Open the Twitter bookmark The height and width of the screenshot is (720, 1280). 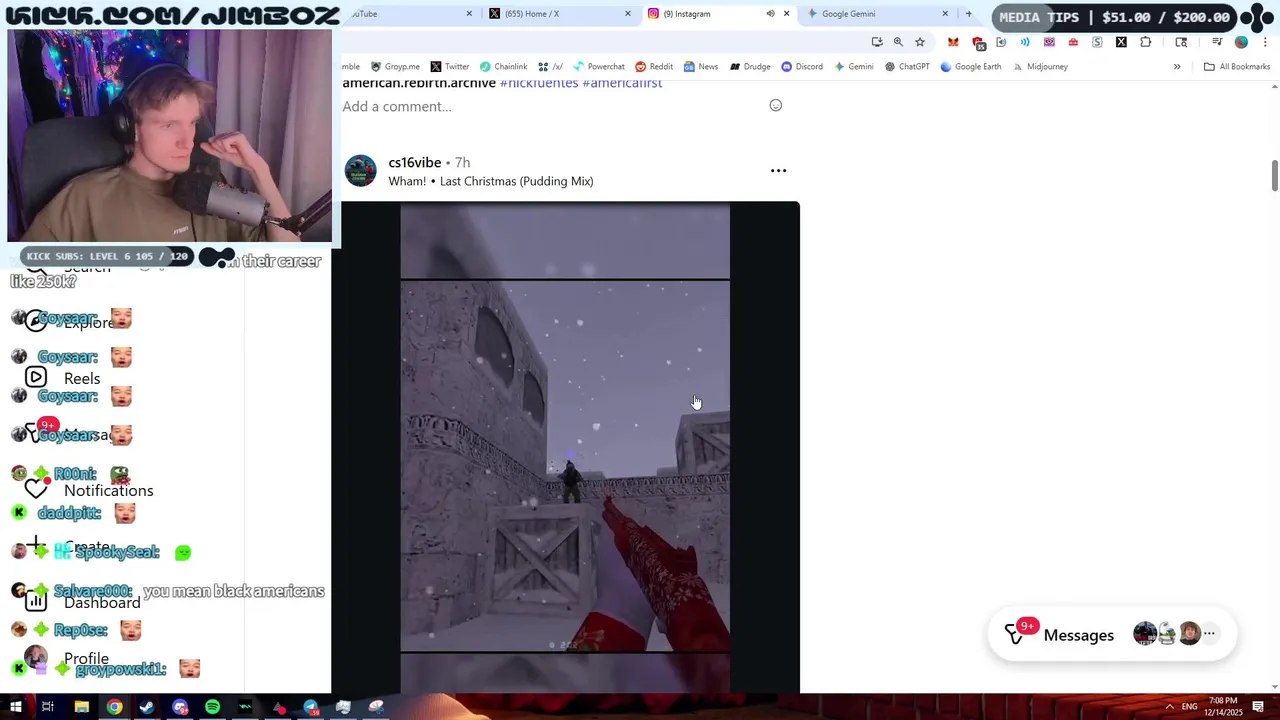click(x=449, y=67)
